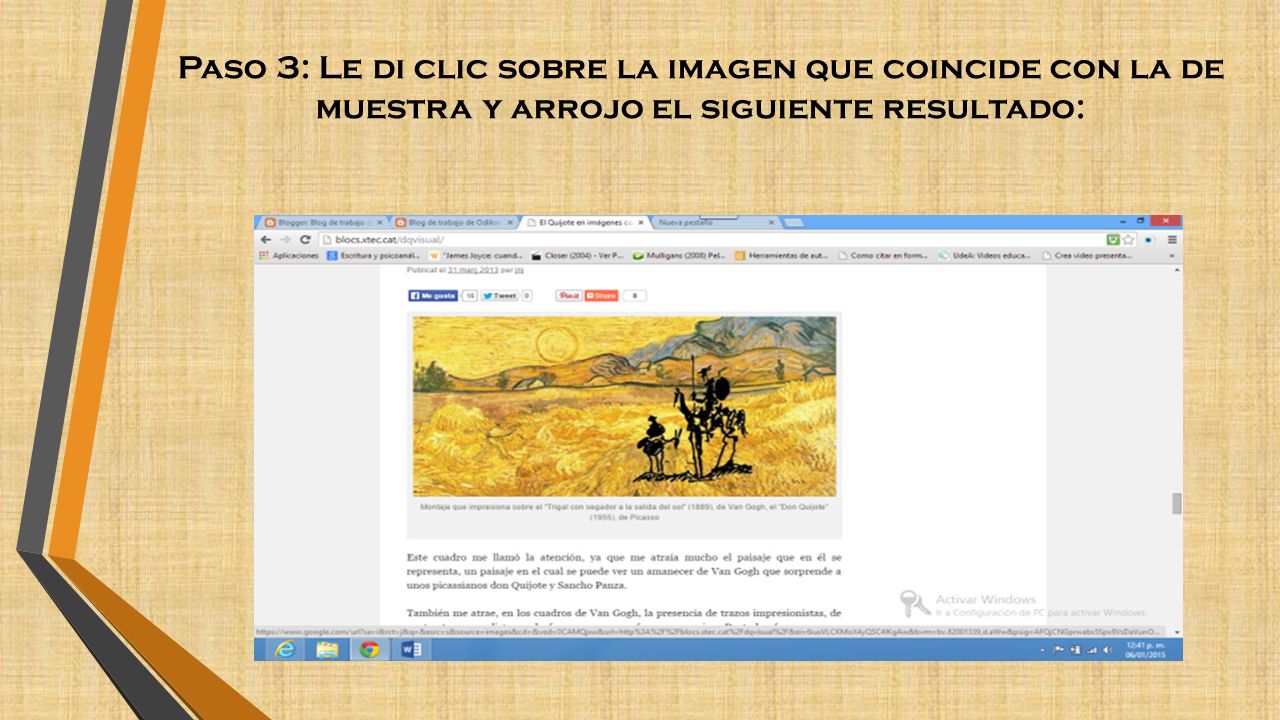
Task: Open File Explorer from the taskbar
Action: coord(327,650)
